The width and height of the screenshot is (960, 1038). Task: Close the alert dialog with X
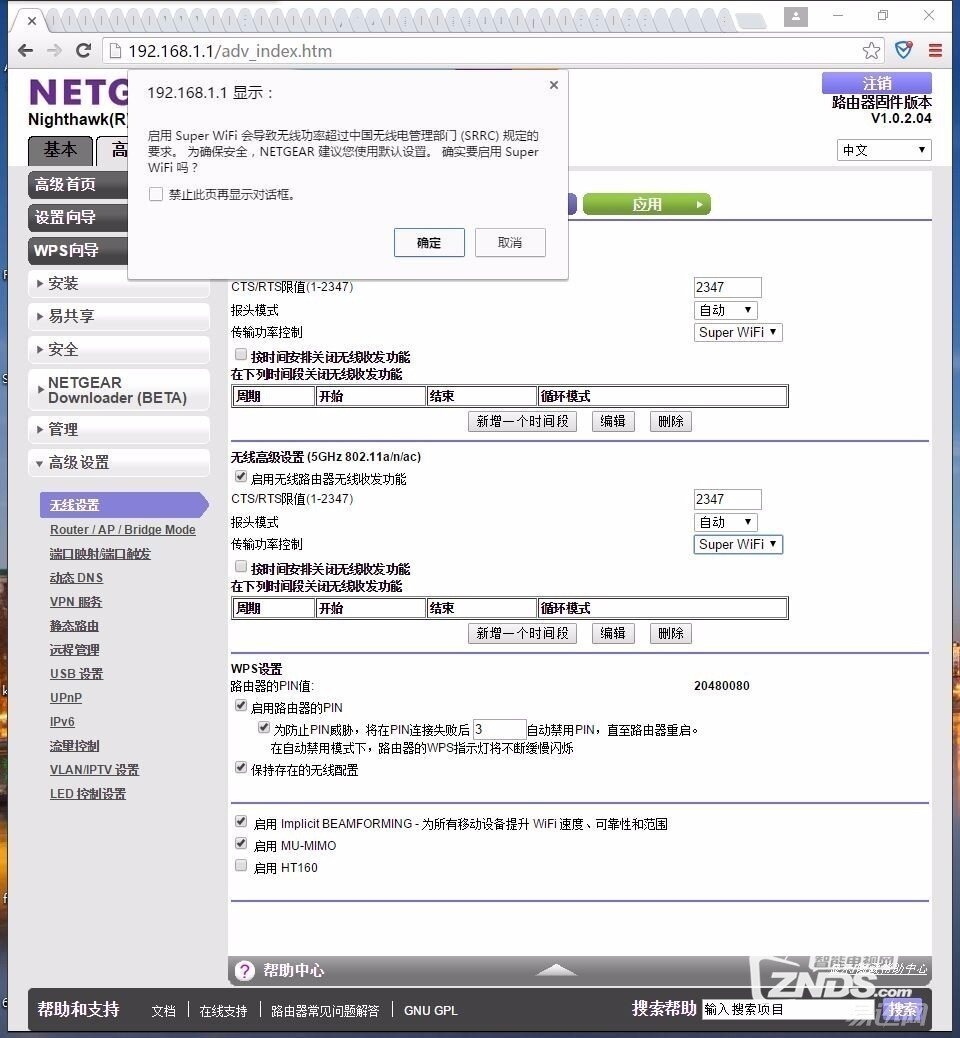(553, 86)
